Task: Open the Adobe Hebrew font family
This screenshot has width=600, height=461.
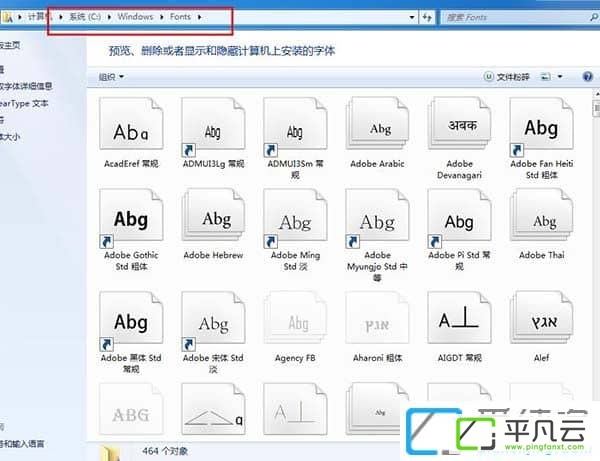Action: click(x=213, y=215)
